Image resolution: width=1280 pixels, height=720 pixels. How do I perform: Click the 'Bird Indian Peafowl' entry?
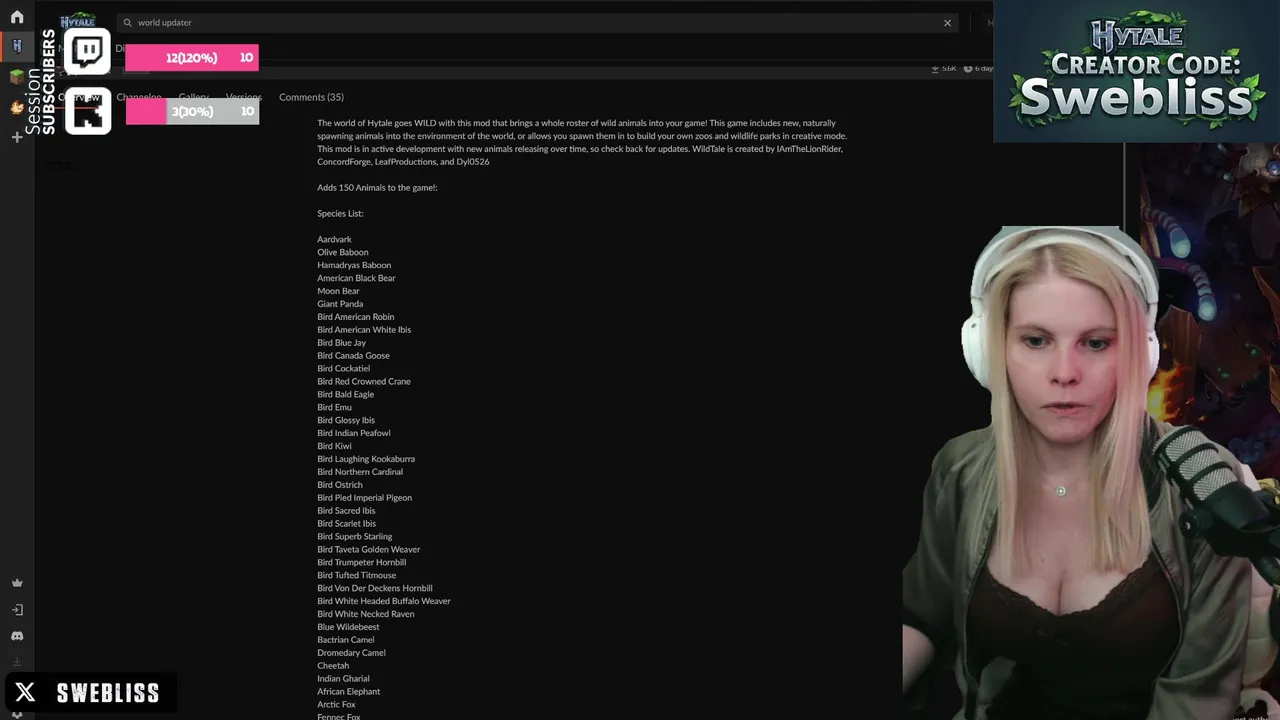coord(354,434)
